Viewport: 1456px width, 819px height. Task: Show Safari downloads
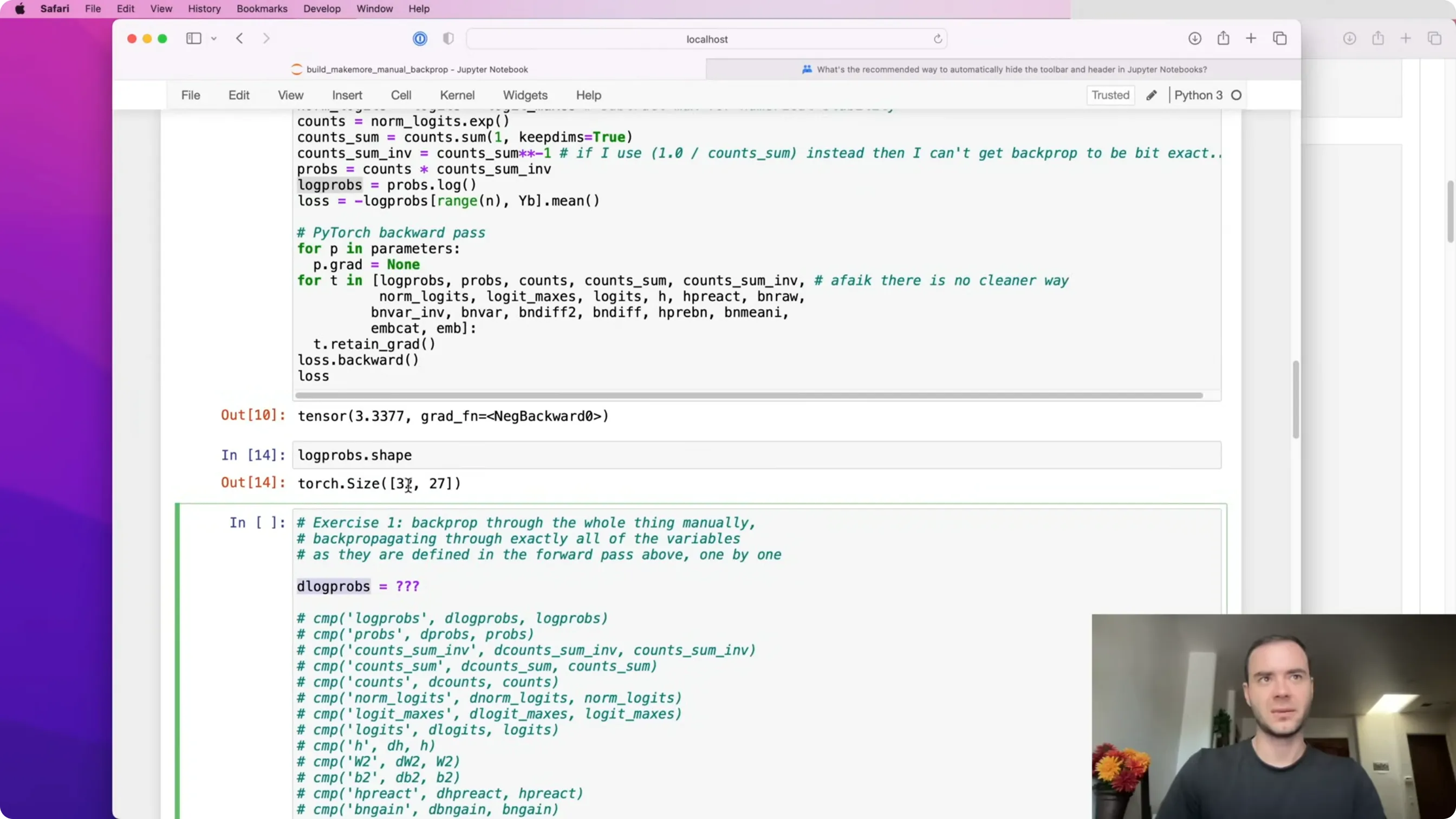coord(1194,38)
